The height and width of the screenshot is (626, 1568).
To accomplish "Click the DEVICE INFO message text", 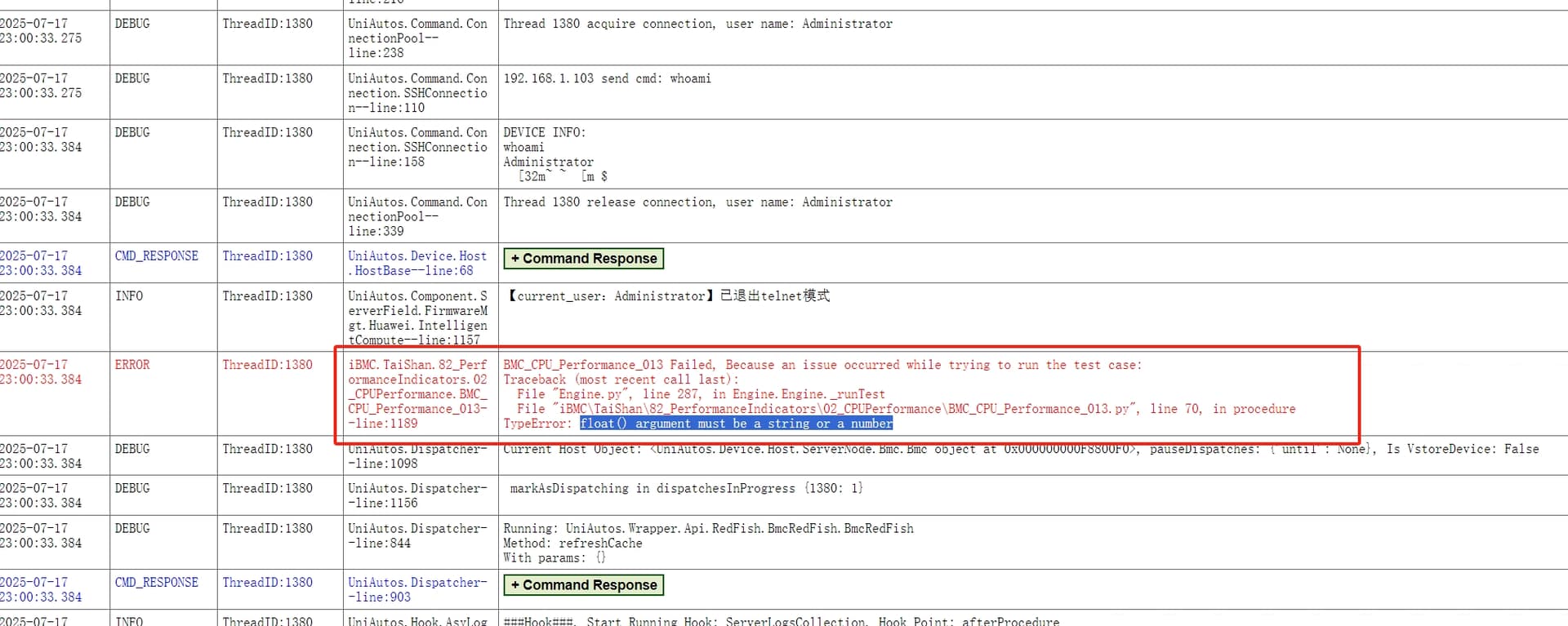I will (544, 132).
